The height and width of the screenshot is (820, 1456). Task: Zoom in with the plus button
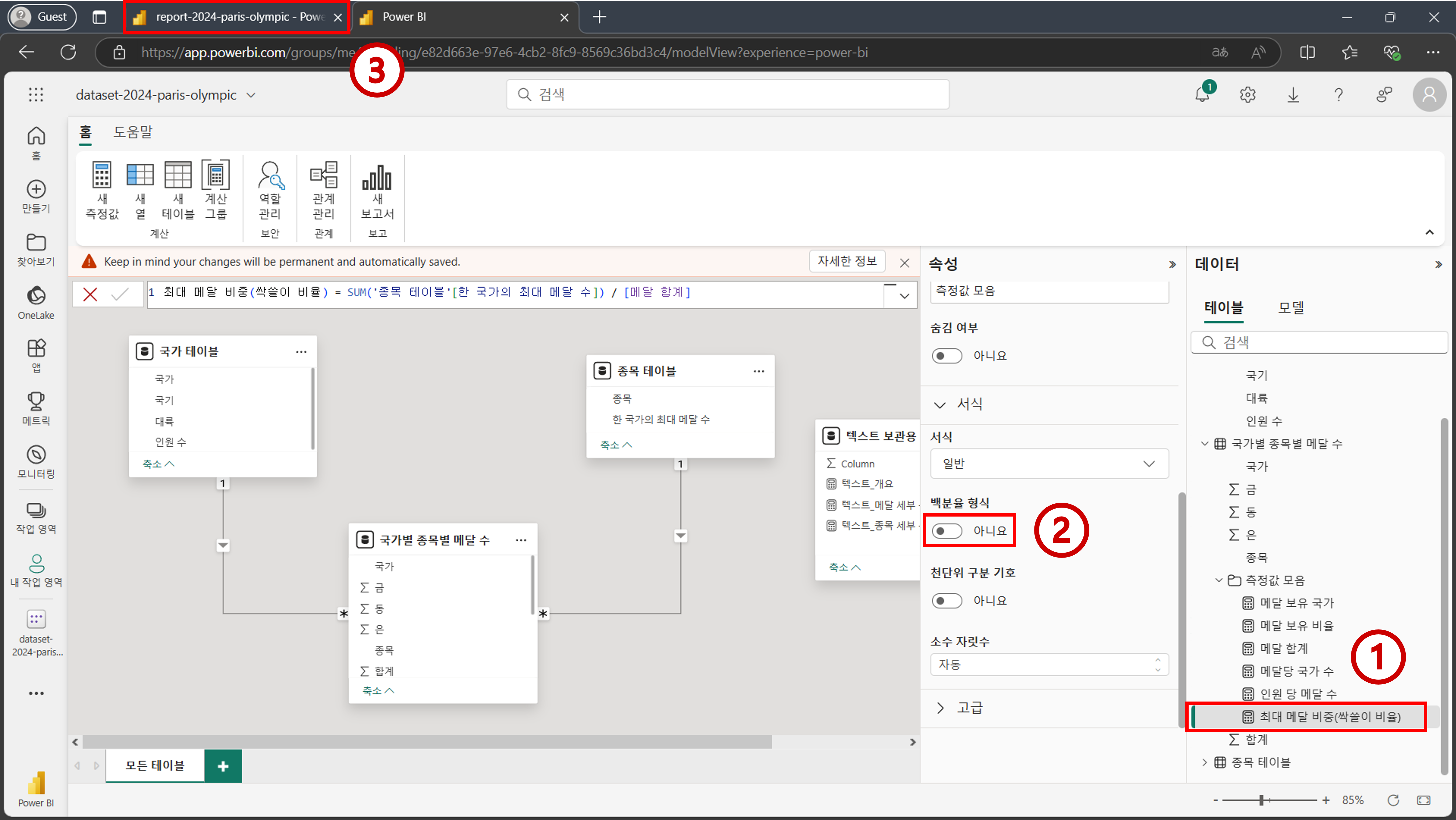[1325, 800]
